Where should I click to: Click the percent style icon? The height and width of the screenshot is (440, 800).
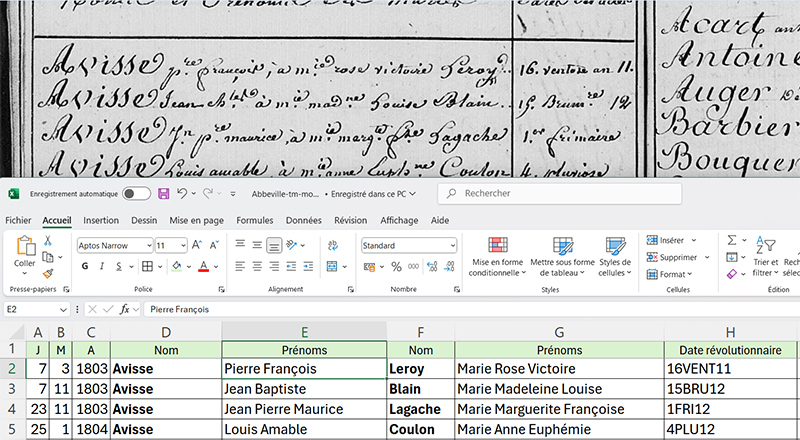(x=396, y=266)
